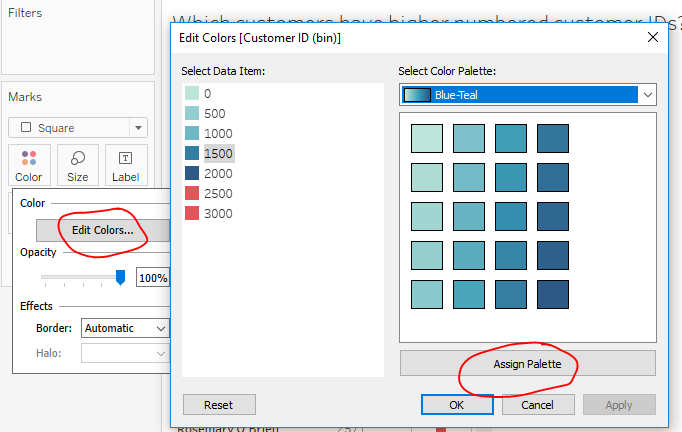Open the Color mark card
Image resolution: width=682 pixels, height=432 pixels.
[29, 165]
